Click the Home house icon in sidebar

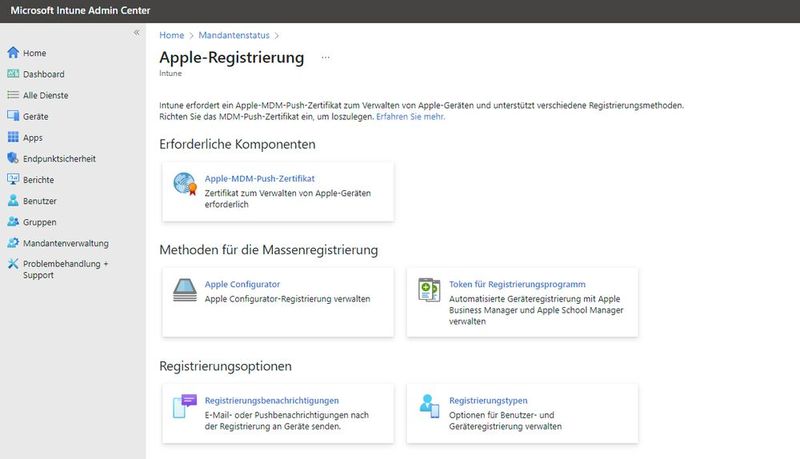coord(13,53)
